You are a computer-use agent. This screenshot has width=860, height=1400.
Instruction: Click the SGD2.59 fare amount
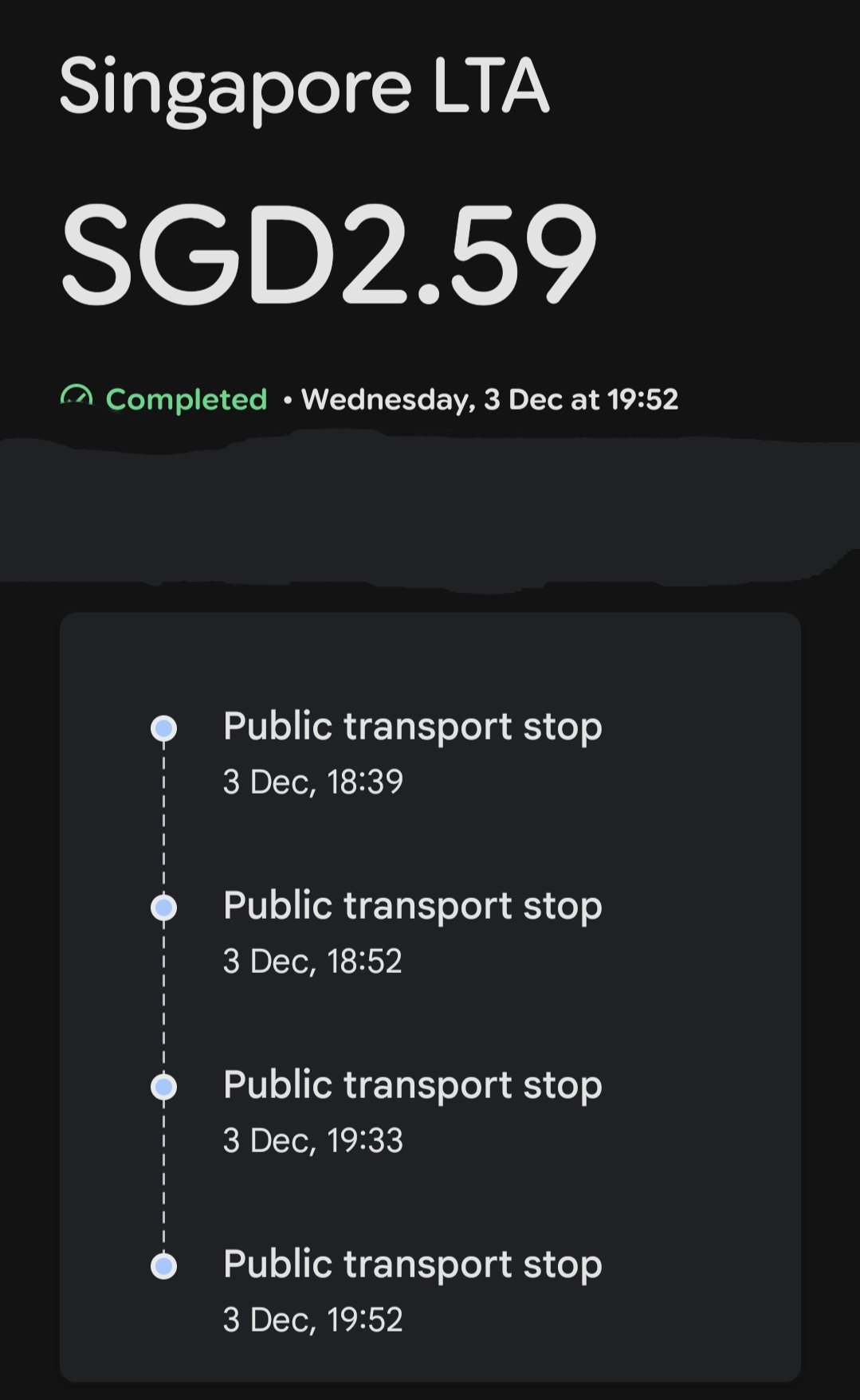coord(328,253)
